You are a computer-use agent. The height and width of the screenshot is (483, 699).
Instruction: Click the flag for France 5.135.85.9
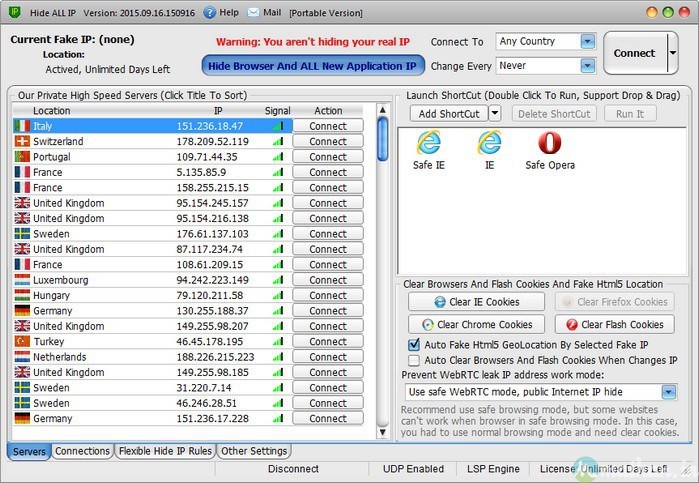tap(22, 172)
